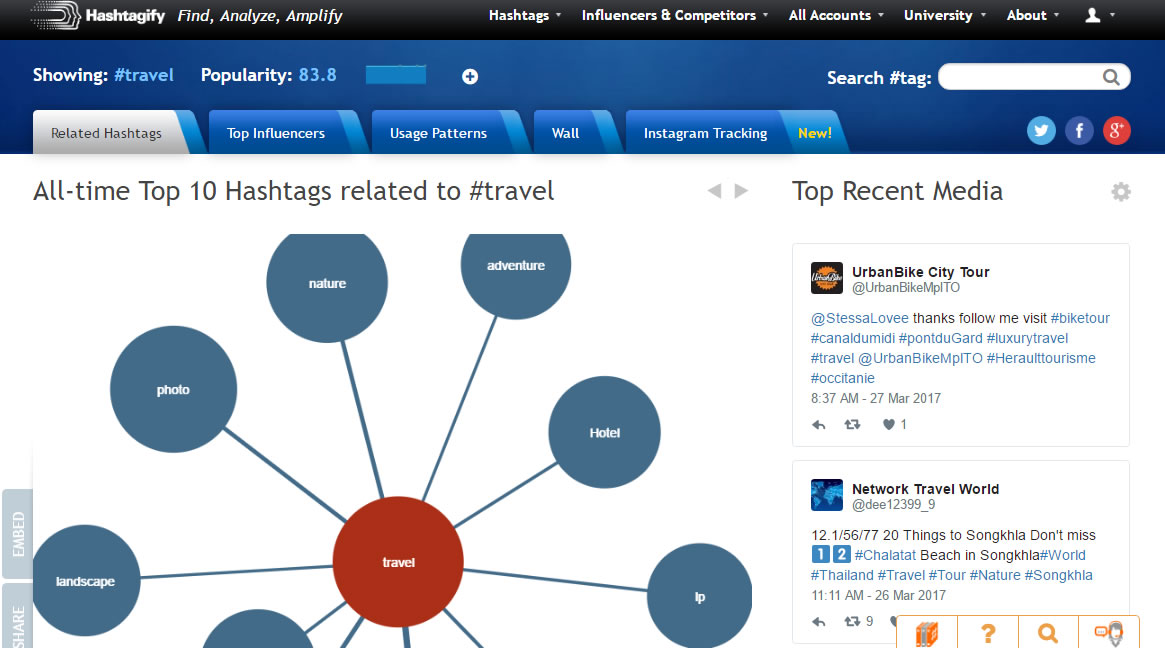This screenshot has height=648, width=1165.
Task: Click the #biketour hashtag link
Action: coord(1080,317)
